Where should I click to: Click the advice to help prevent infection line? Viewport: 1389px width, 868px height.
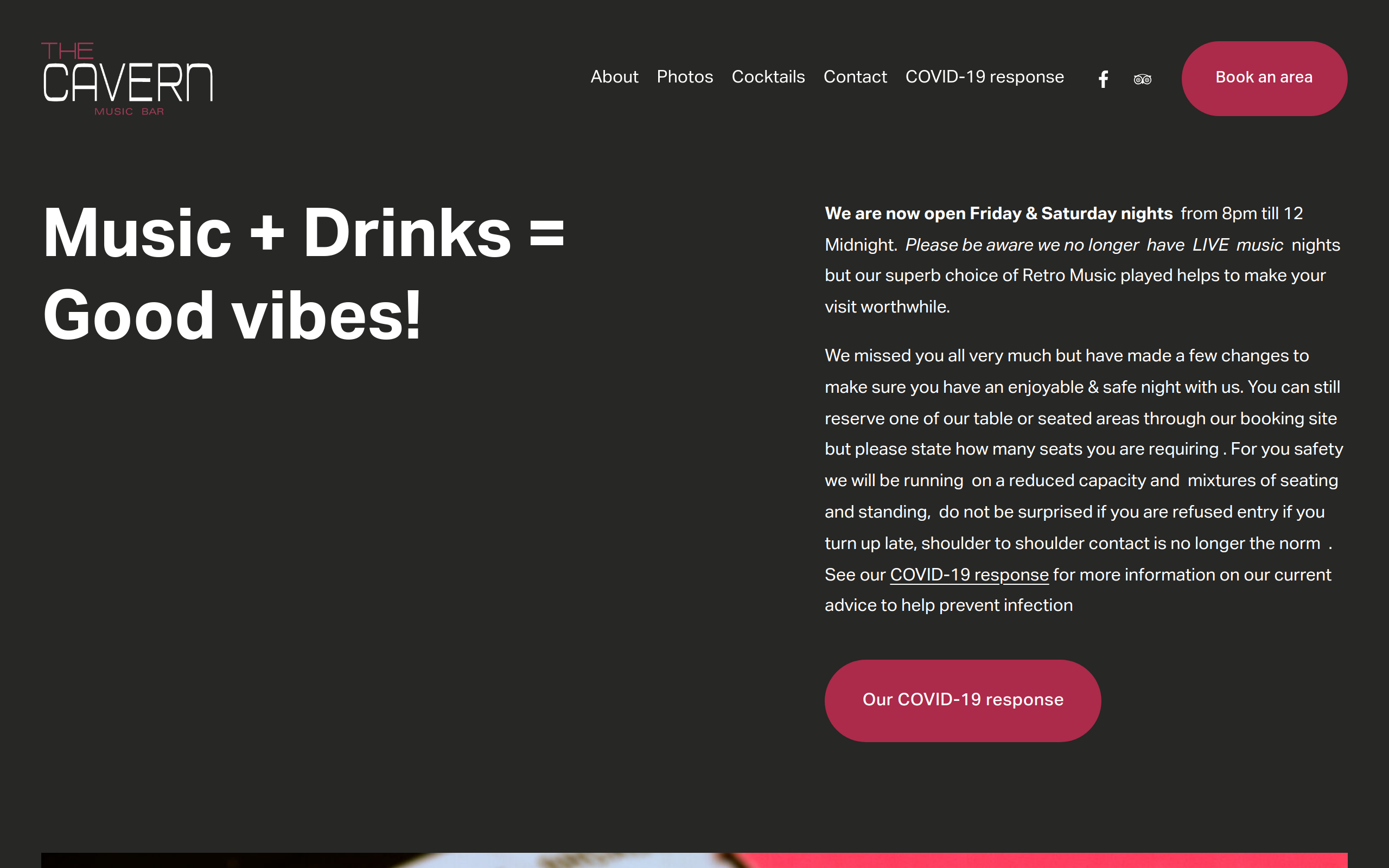948,605
